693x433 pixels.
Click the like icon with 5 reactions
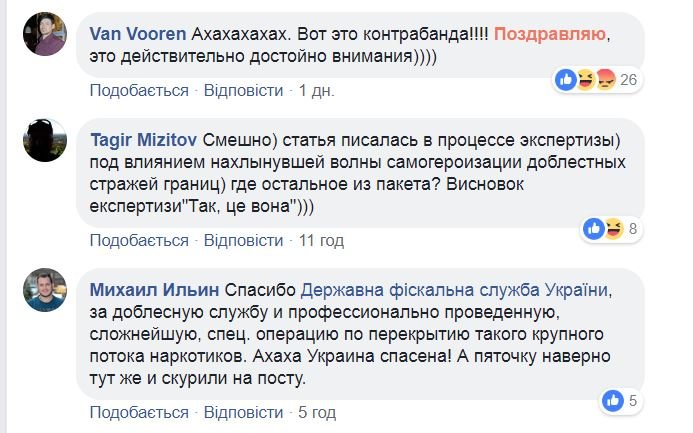point(613,401)
